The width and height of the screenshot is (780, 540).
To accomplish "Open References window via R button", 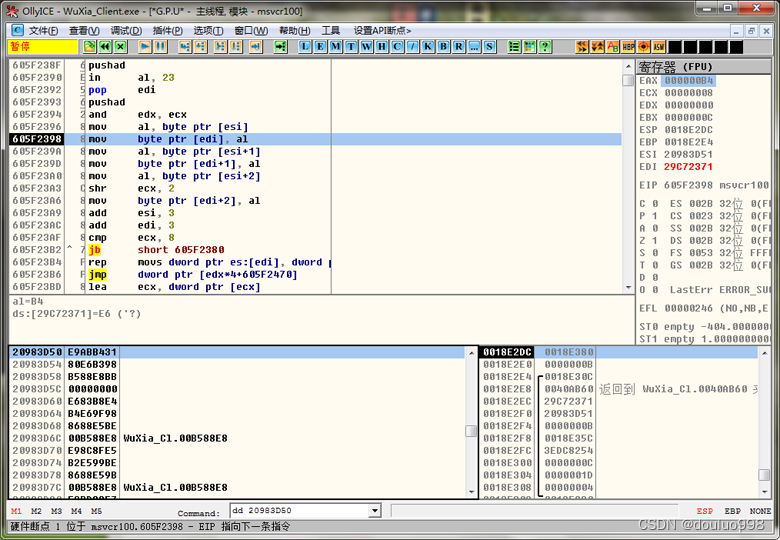I will (x=459, y=47).
